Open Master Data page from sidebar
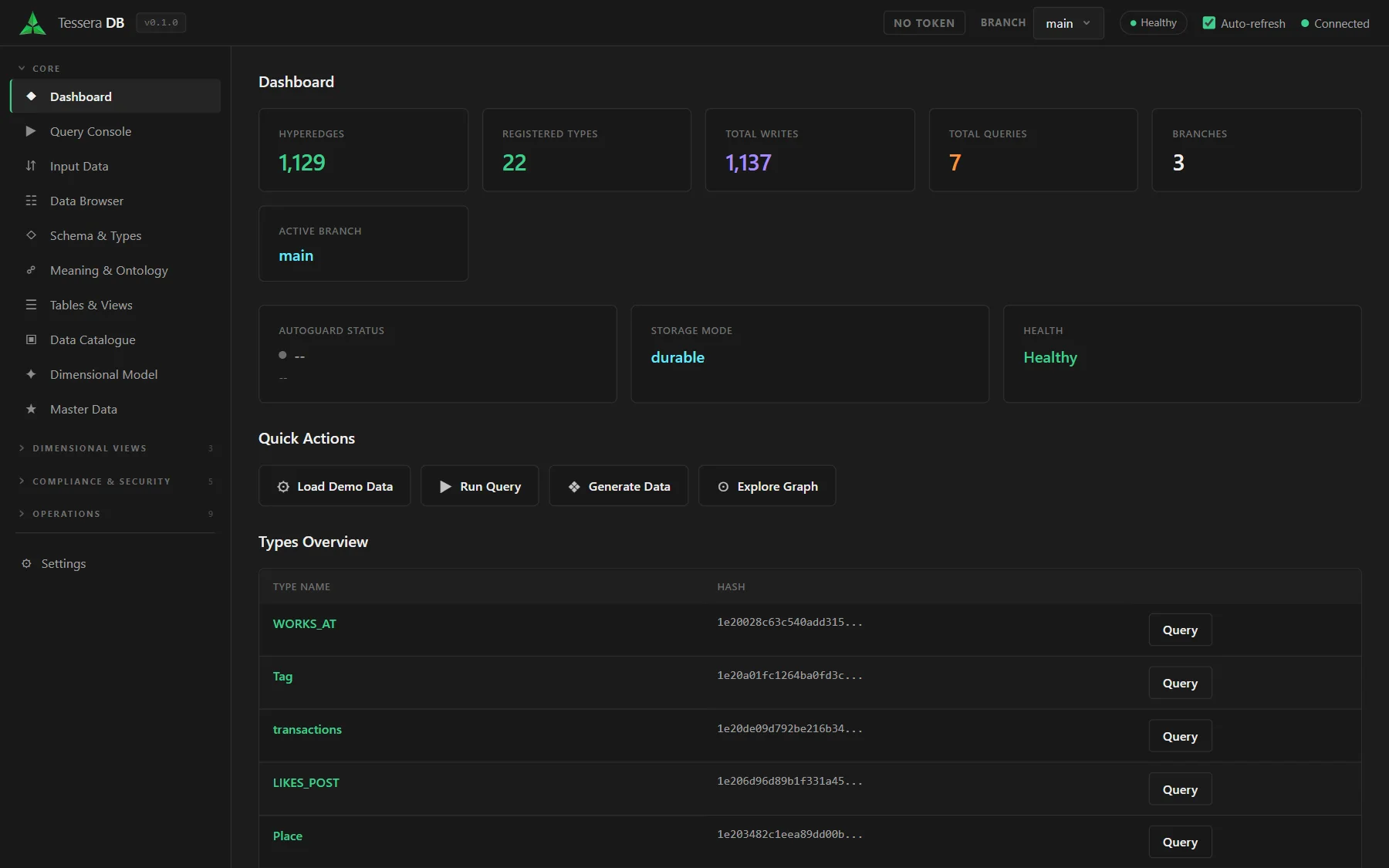 click(x=116, y=409)
